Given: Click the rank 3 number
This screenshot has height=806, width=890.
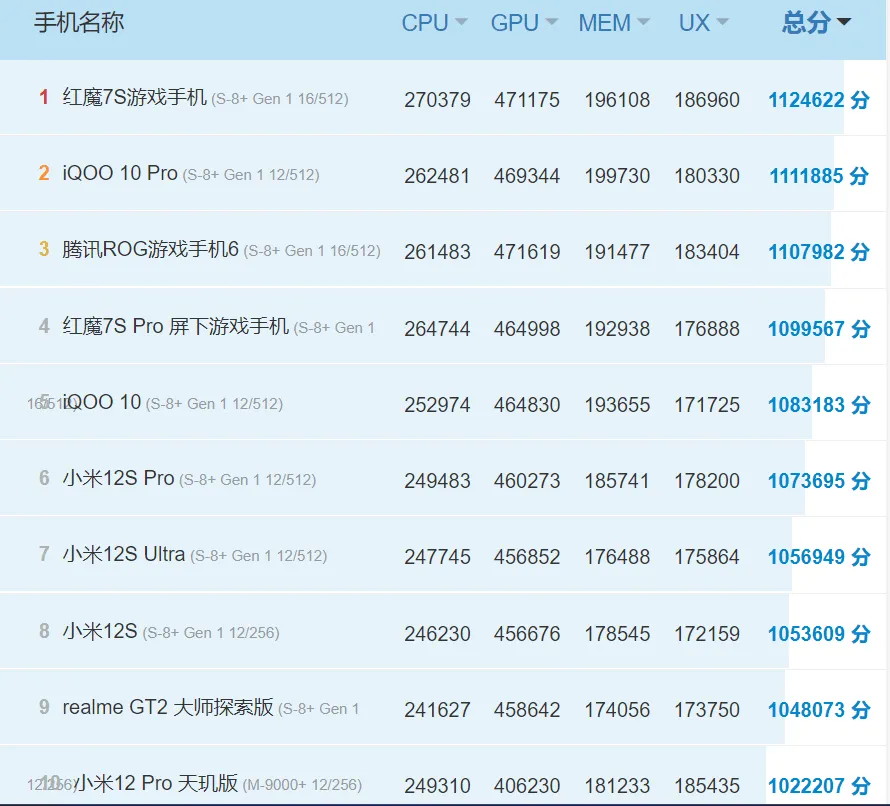Looking at the screenshot, I should click(44, 249).
